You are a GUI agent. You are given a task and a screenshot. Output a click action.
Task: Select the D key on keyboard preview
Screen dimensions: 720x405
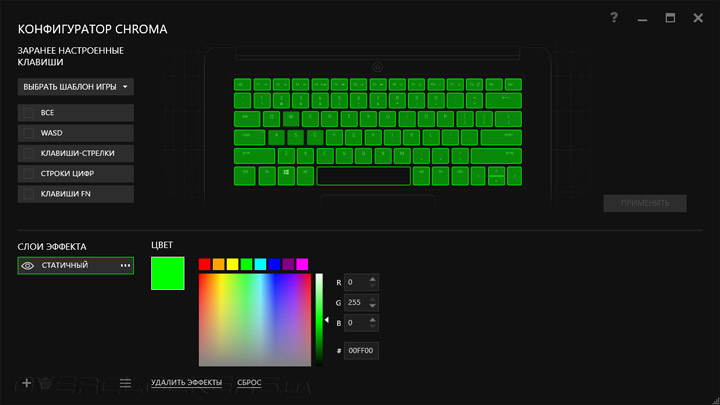tap(315, 137)
